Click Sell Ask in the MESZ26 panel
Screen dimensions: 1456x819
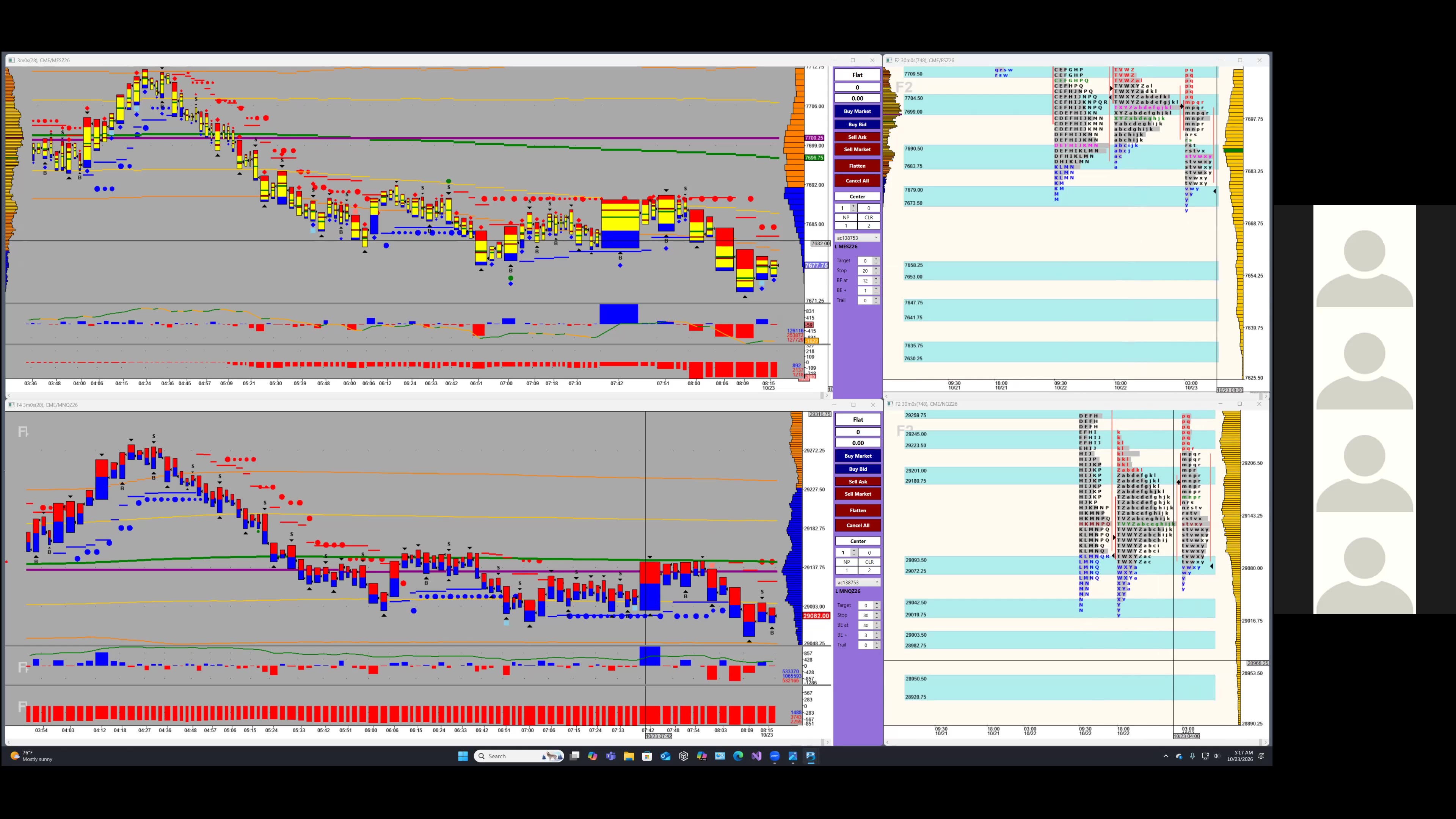[857, 137]
